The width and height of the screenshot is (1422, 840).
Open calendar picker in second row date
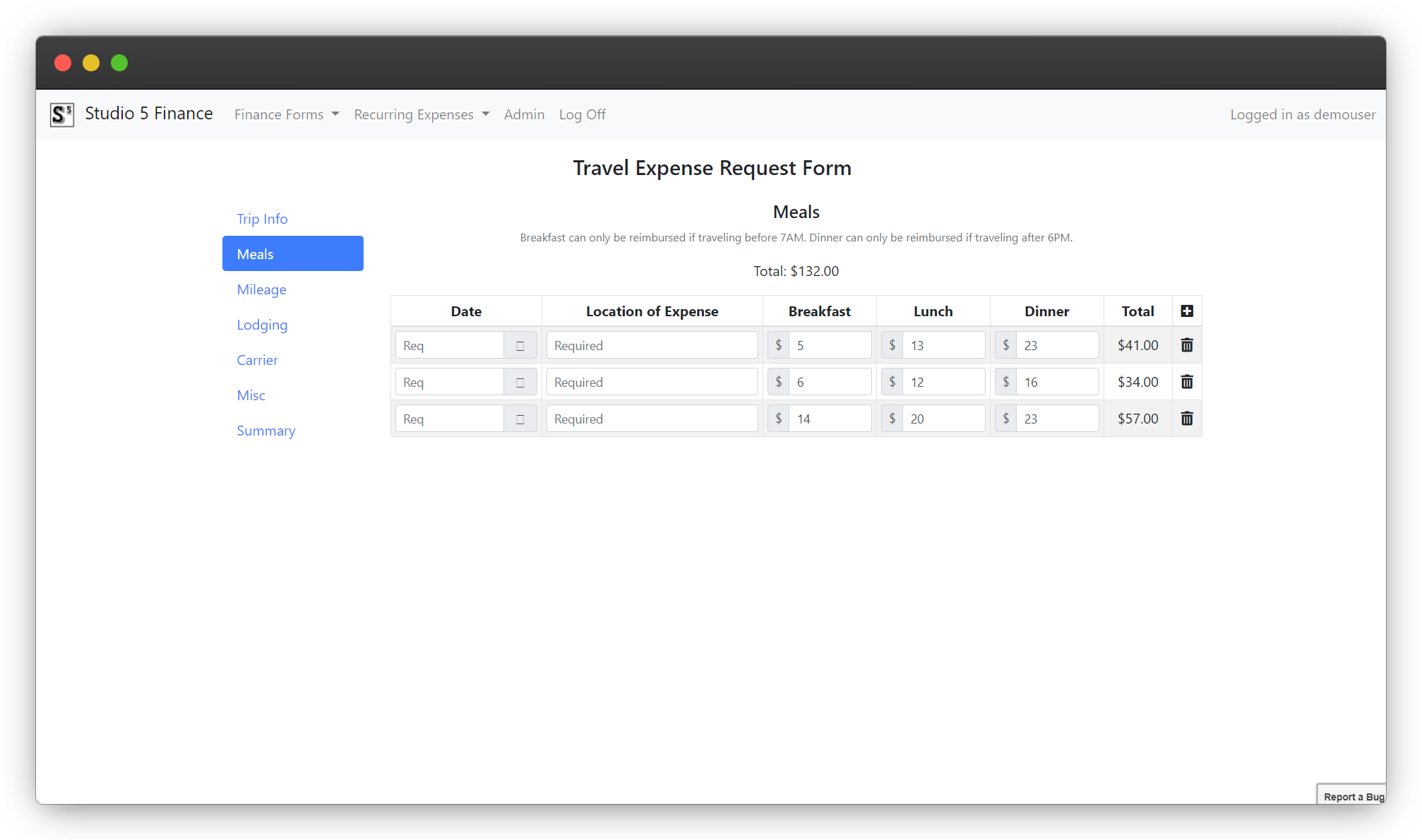point(520,383)
